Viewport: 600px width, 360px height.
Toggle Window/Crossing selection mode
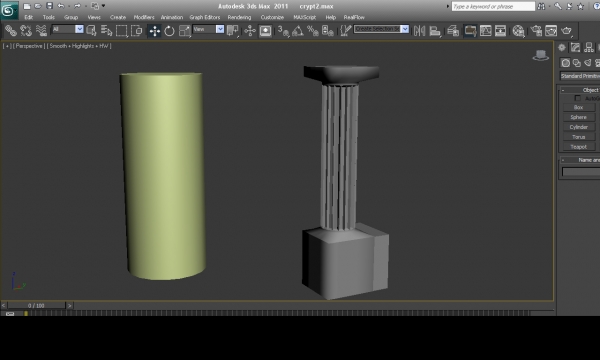(137, 30)
